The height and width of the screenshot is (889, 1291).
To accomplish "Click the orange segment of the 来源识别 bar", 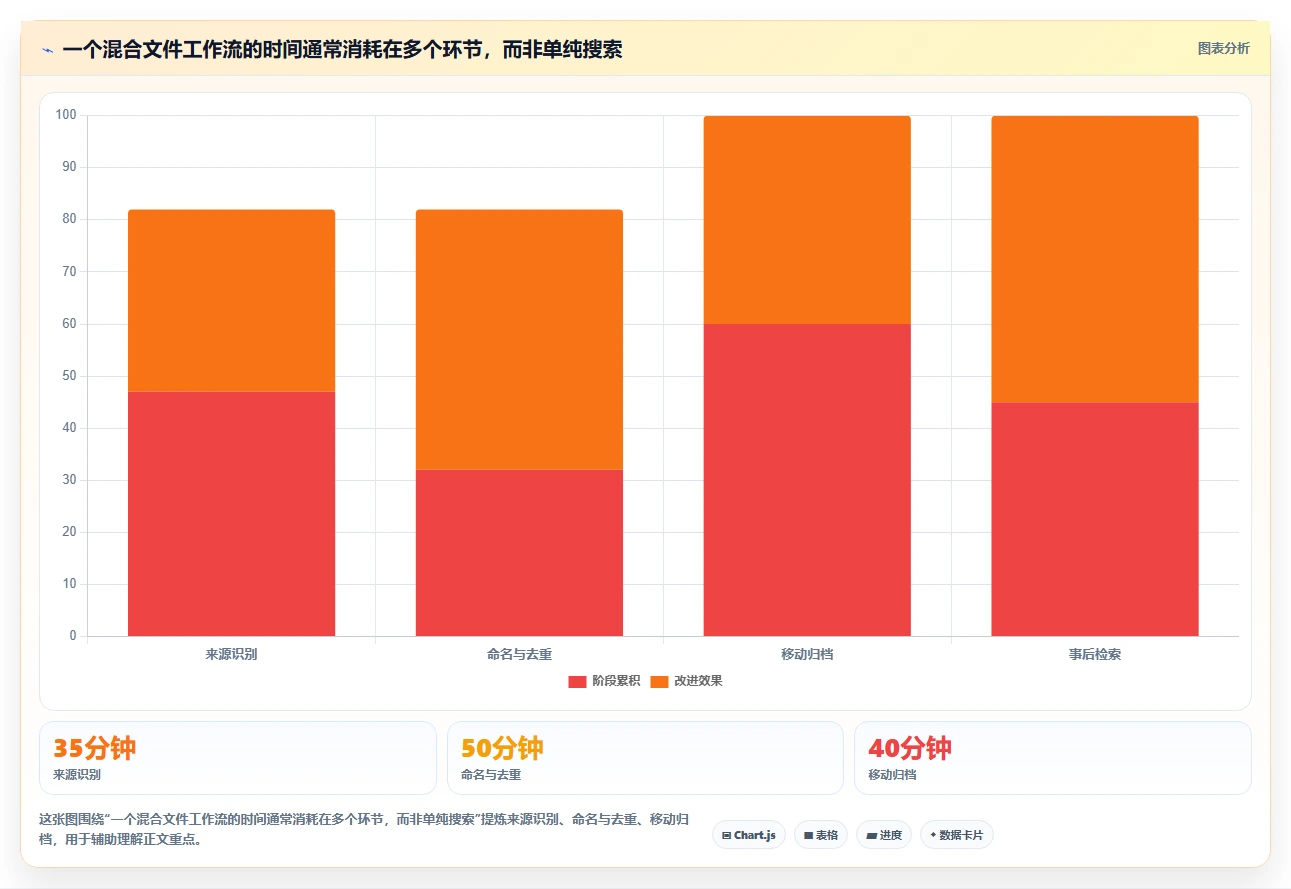I will point(231,300).
